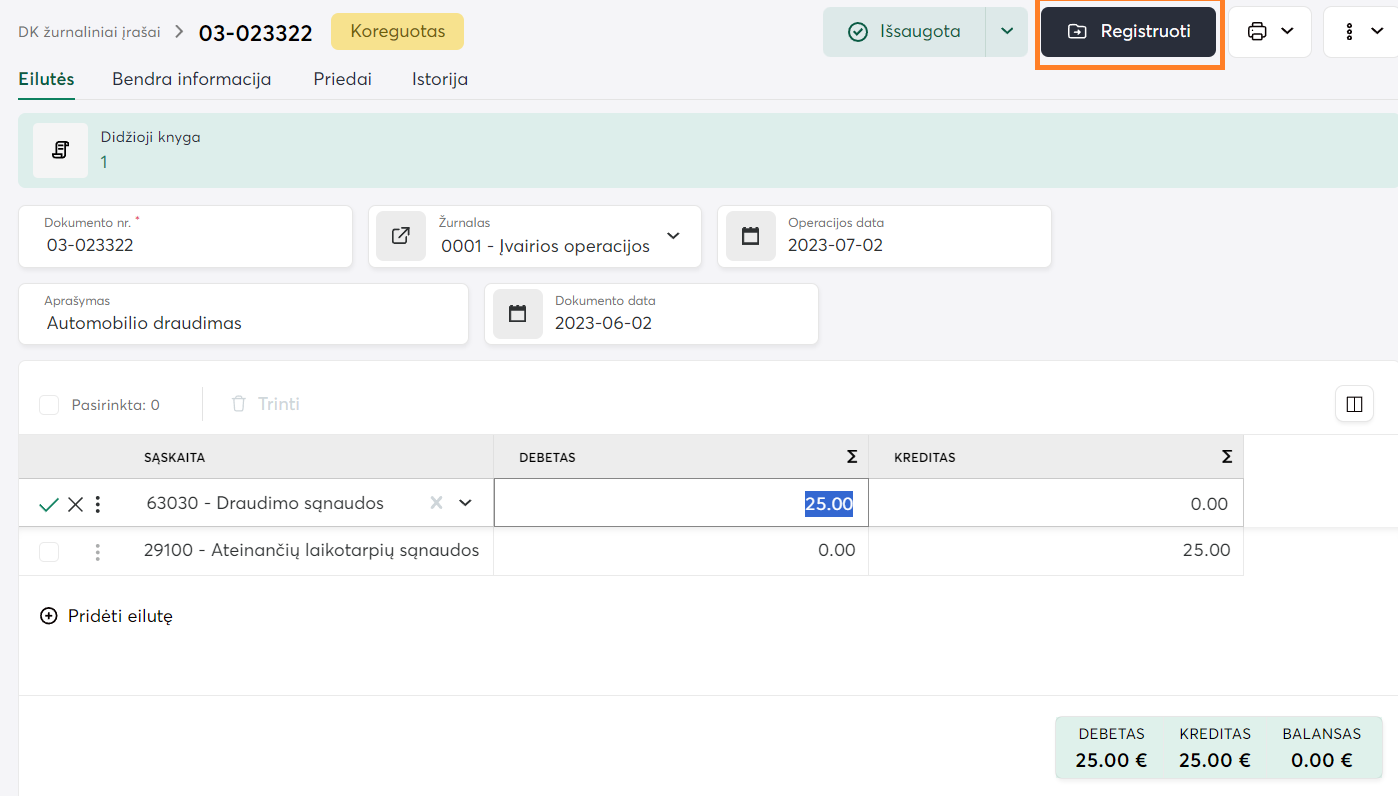1398x796 pixels.
Task: Open the Istorija tab
Action: (x=440, y=79)
